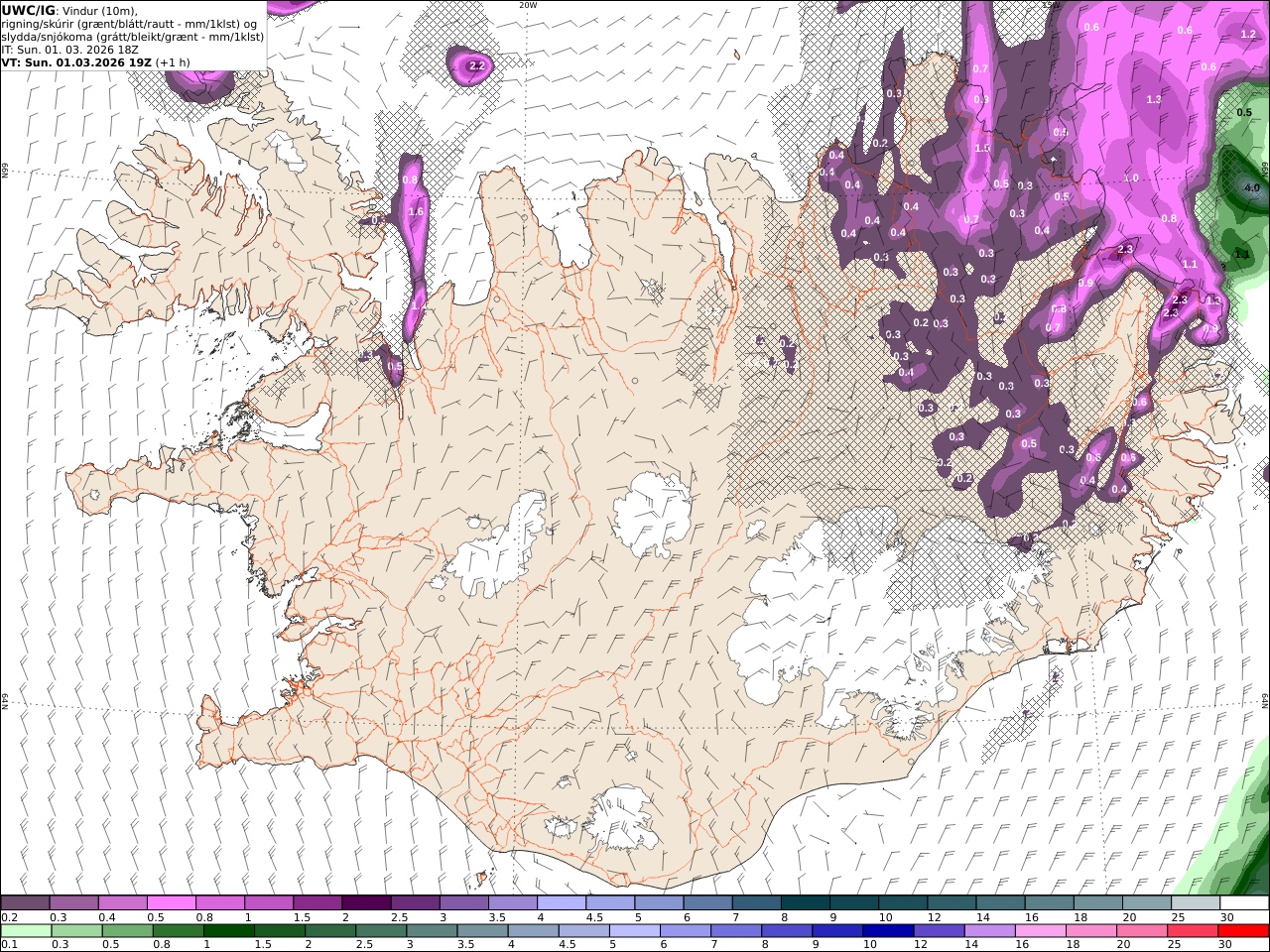
Task: Click the 'rigning/skúrir' legend description line
Action: click(129, 24)
